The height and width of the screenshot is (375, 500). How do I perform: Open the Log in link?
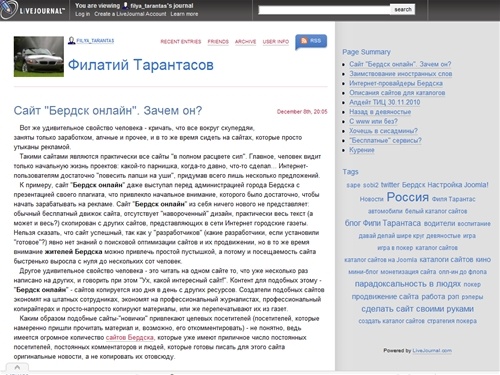(82, 14)
